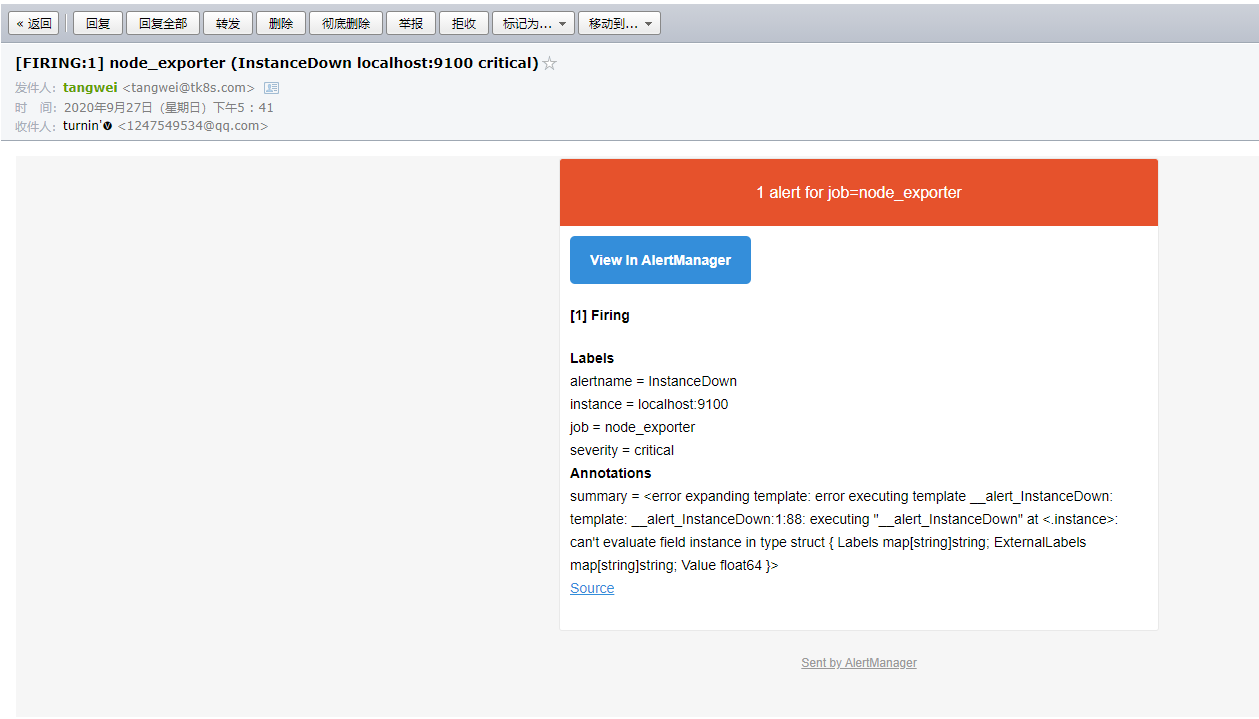Click the 回复 reply button
Image resolution: width=1259 pixels, height=719 pixels.
point(98,23)
